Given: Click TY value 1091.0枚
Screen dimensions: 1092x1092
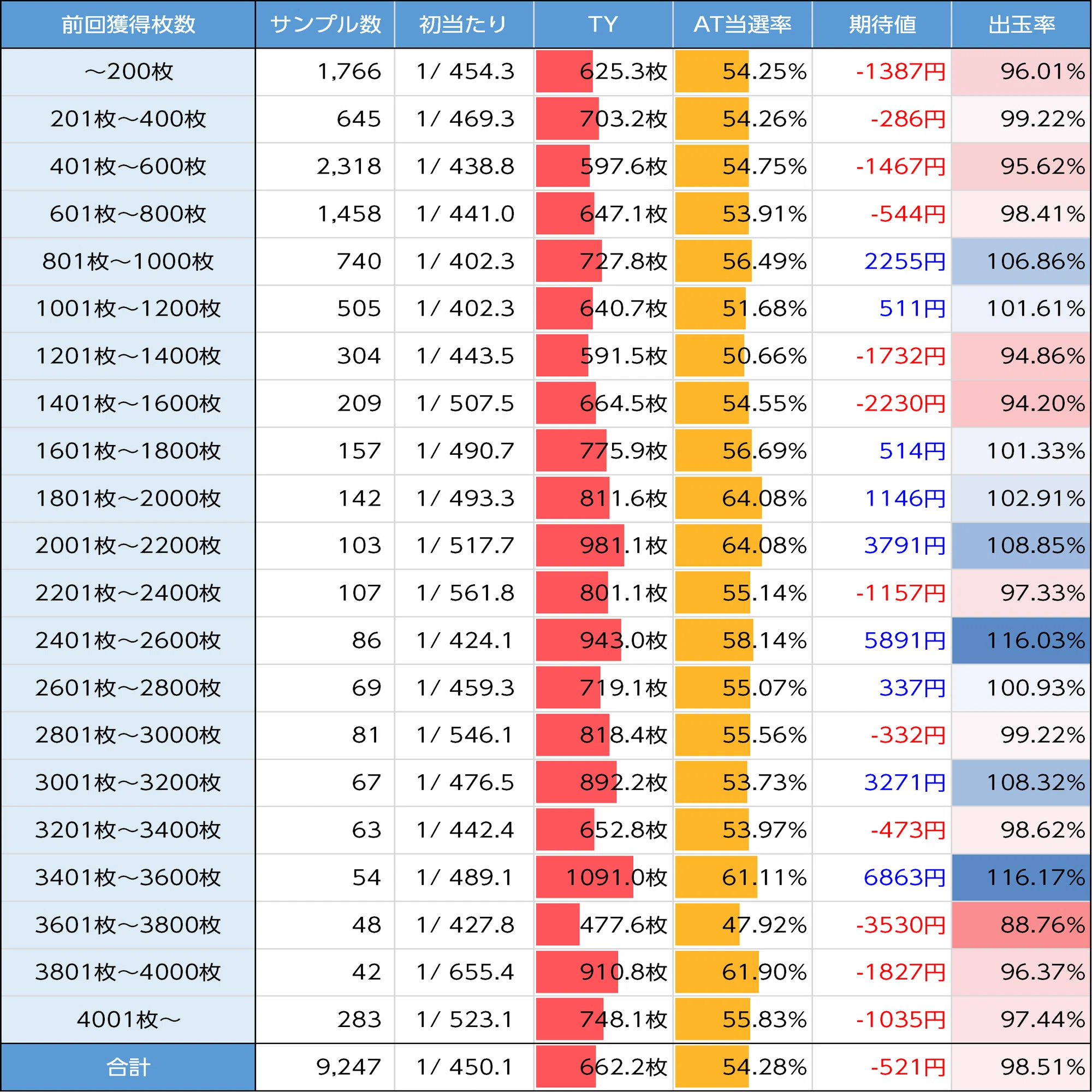Looking at the screenshot, I should (x=616, y=877).
